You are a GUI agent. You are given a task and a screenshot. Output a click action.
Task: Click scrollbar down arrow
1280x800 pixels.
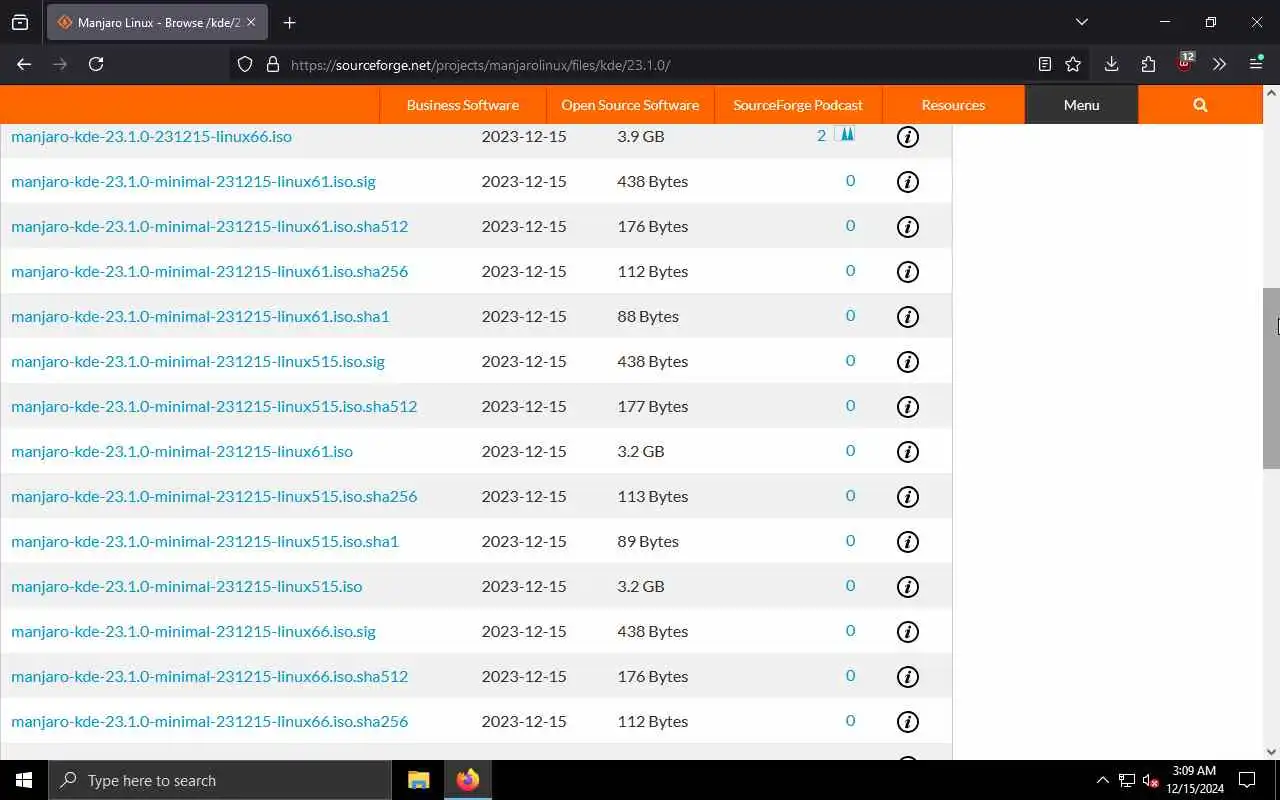pos(1271,752)
